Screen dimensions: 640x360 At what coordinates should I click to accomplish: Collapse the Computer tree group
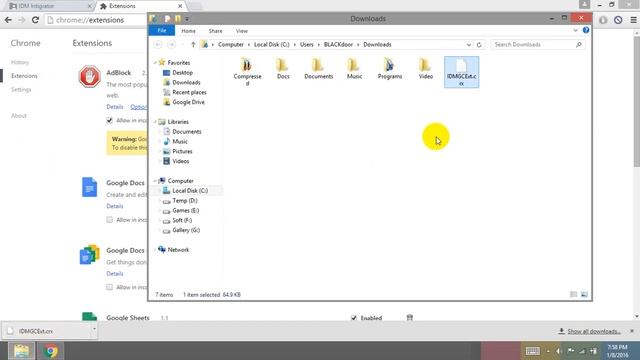(155, 181)
